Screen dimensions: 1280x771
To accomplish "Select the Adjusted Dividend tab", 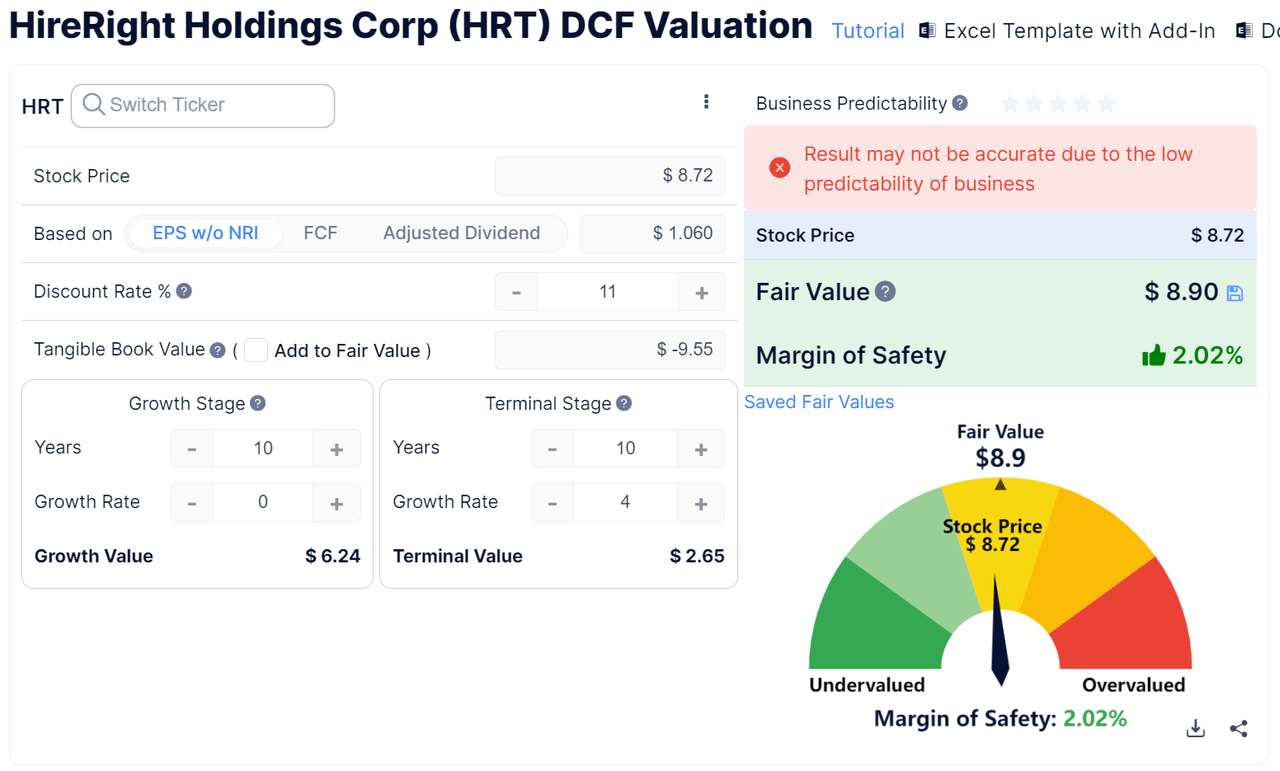I will [x=461, y=233].
